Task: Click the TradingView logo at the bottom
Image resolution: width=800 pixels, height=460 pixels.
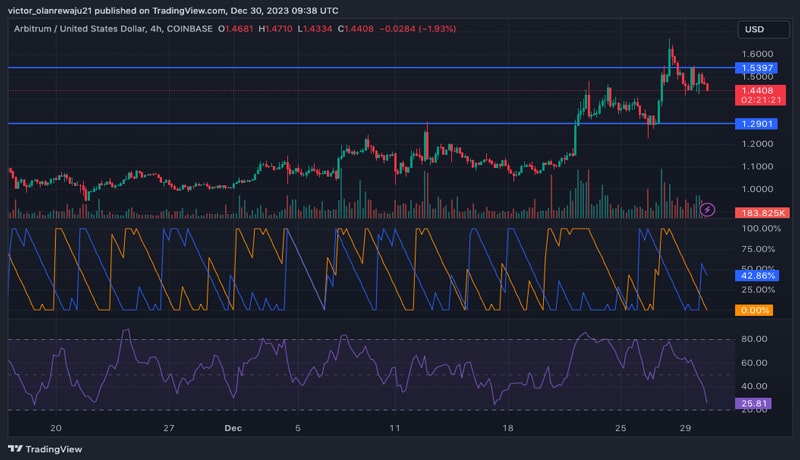Action: 45,449
